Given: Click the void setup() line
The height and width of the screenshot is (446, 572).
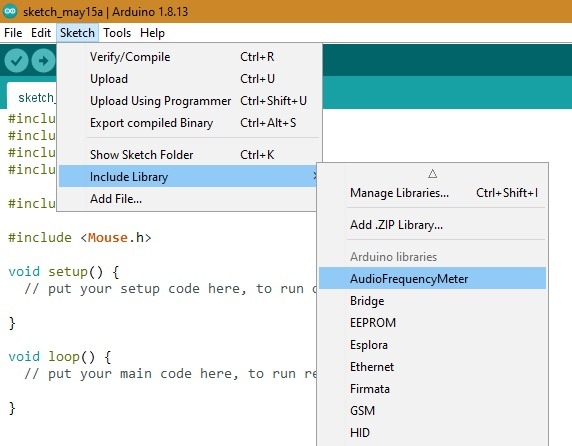Looking at the screenshot, I should (x=64, y=272).
